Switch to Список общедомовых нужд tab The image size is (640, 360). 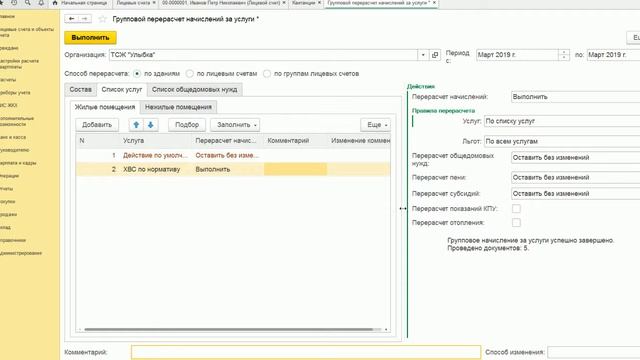194,89
